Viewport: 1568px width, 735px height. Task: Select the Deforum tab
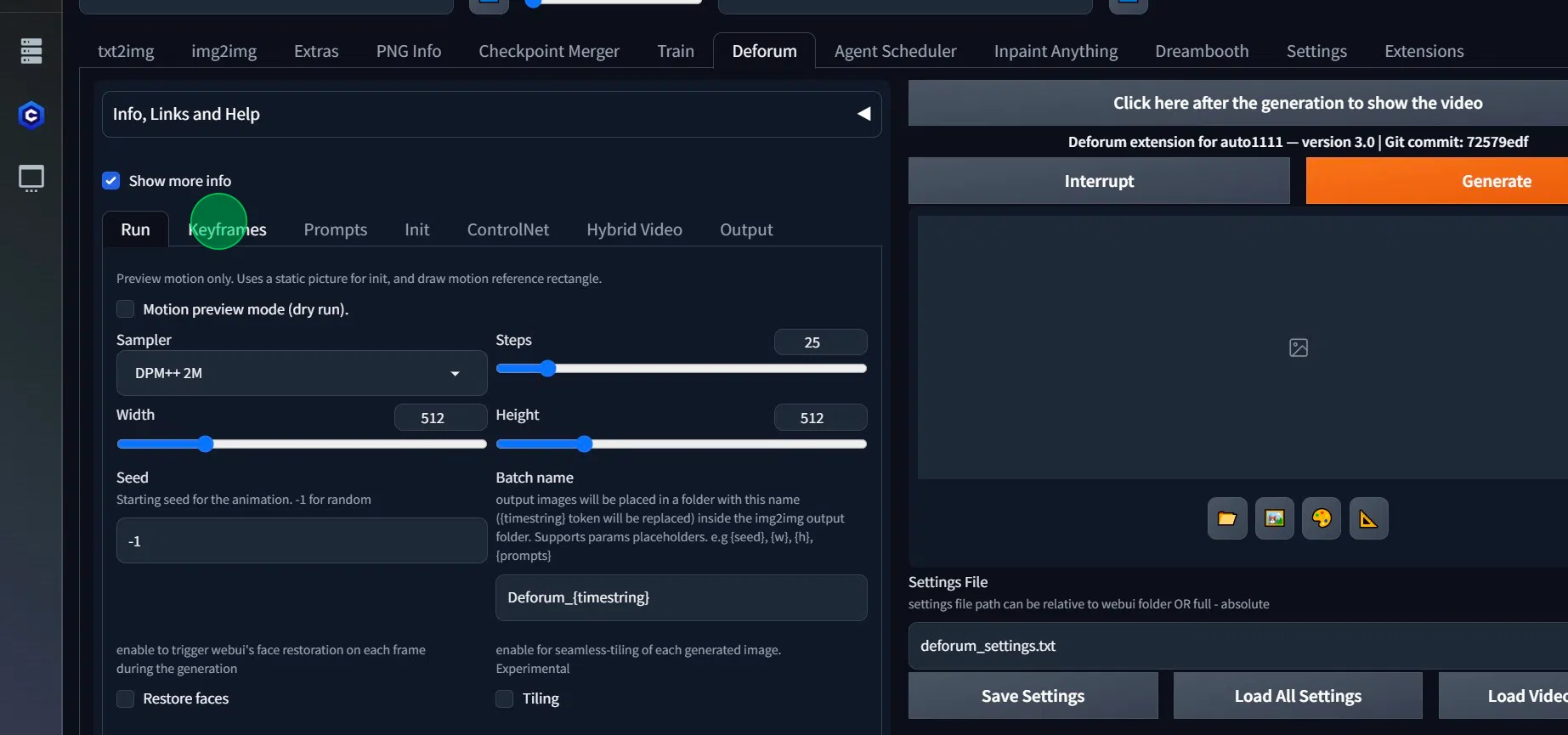(765, 51)
